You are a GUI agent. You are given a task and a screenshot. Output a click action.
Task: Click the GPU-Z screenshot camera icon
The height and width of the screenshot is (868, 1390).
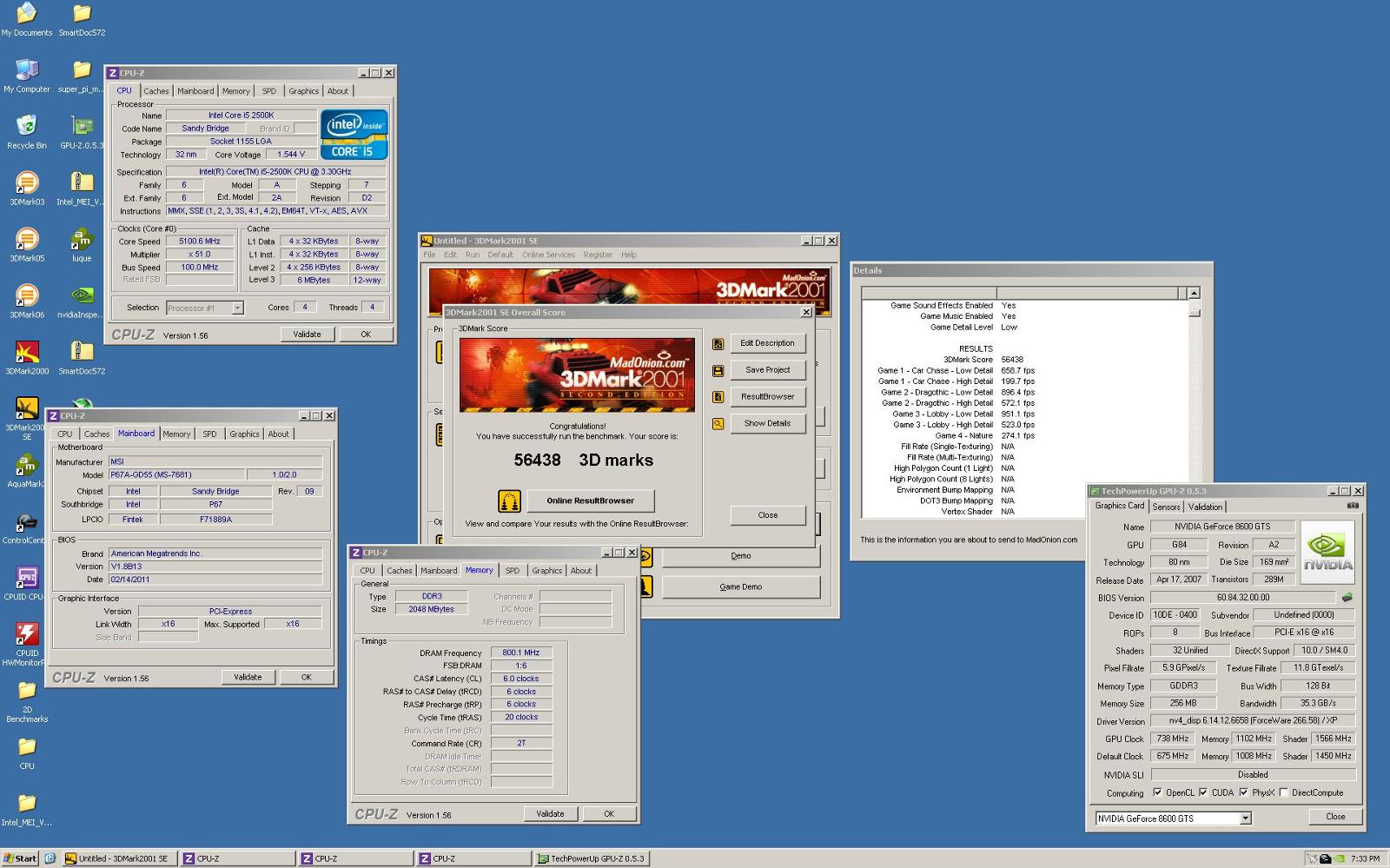pyautogui.click(x=1353, y=506)
